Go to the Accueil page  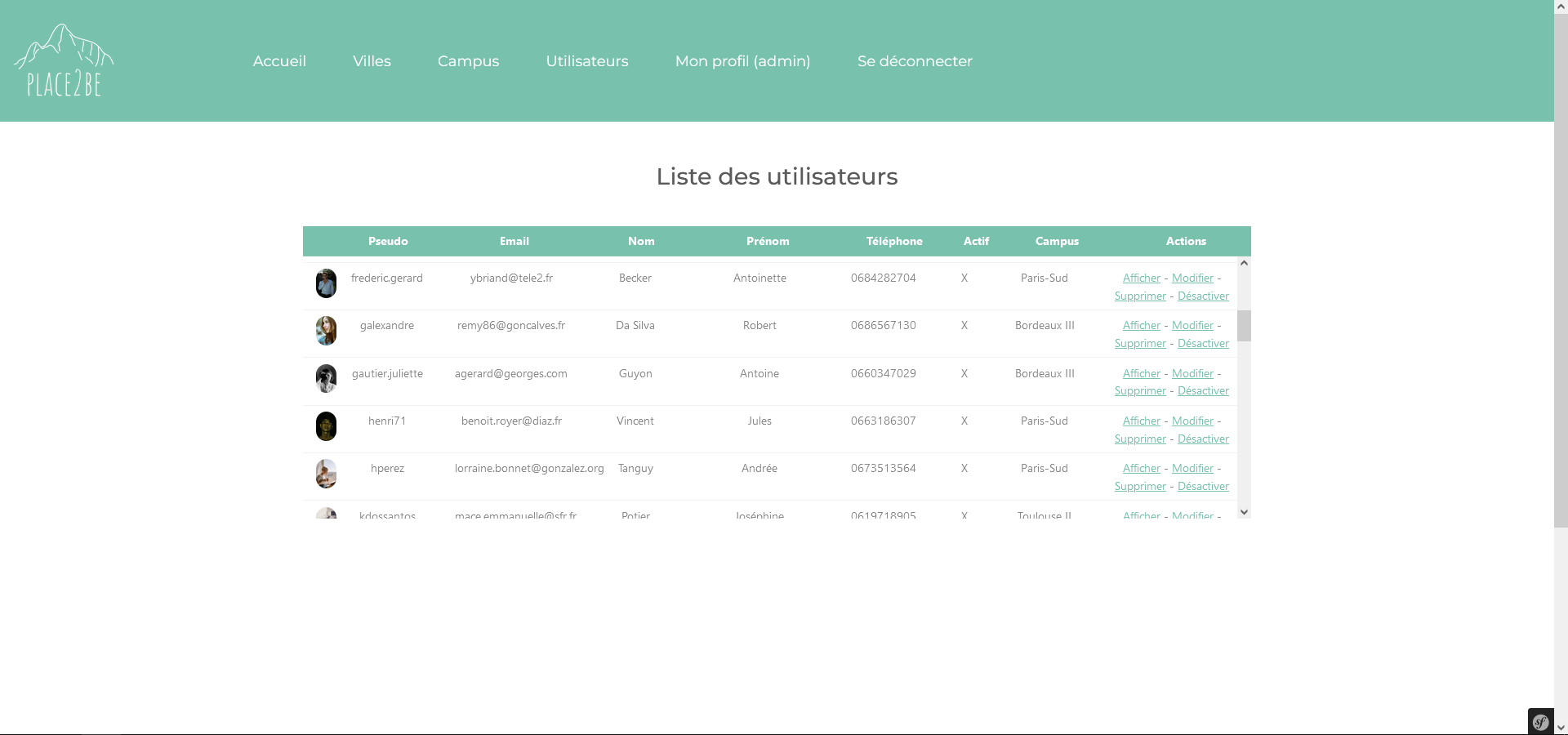pyautogui.click(x=279, y=61)
